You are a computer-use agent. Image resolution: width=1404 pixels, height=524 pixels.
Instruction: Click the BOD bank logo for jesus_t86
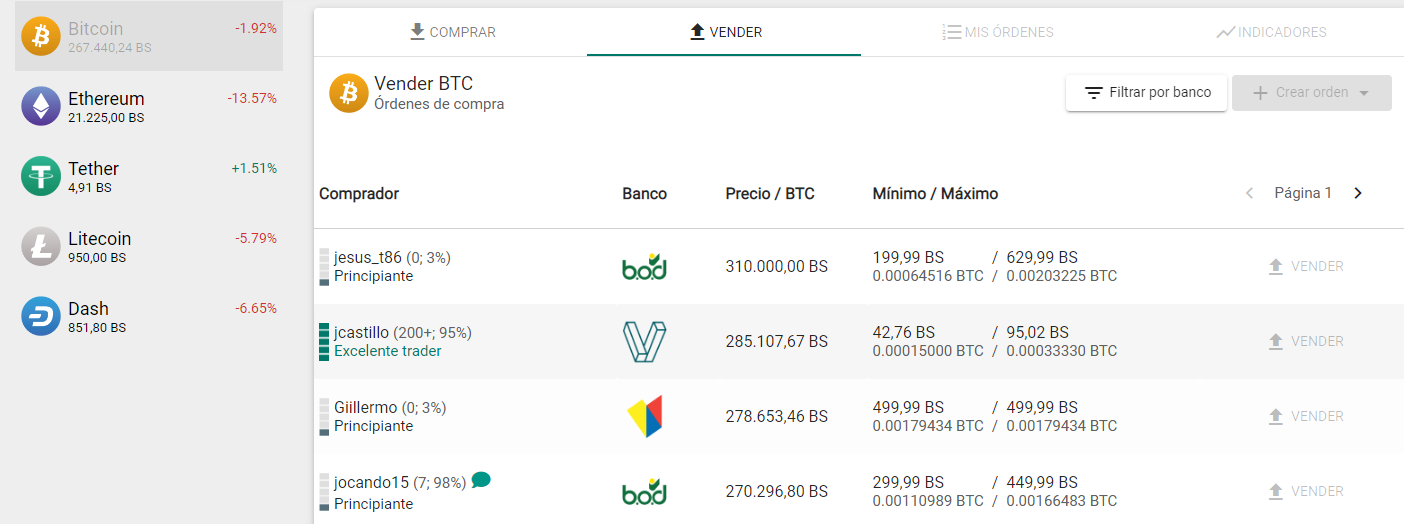pos(644,267)
